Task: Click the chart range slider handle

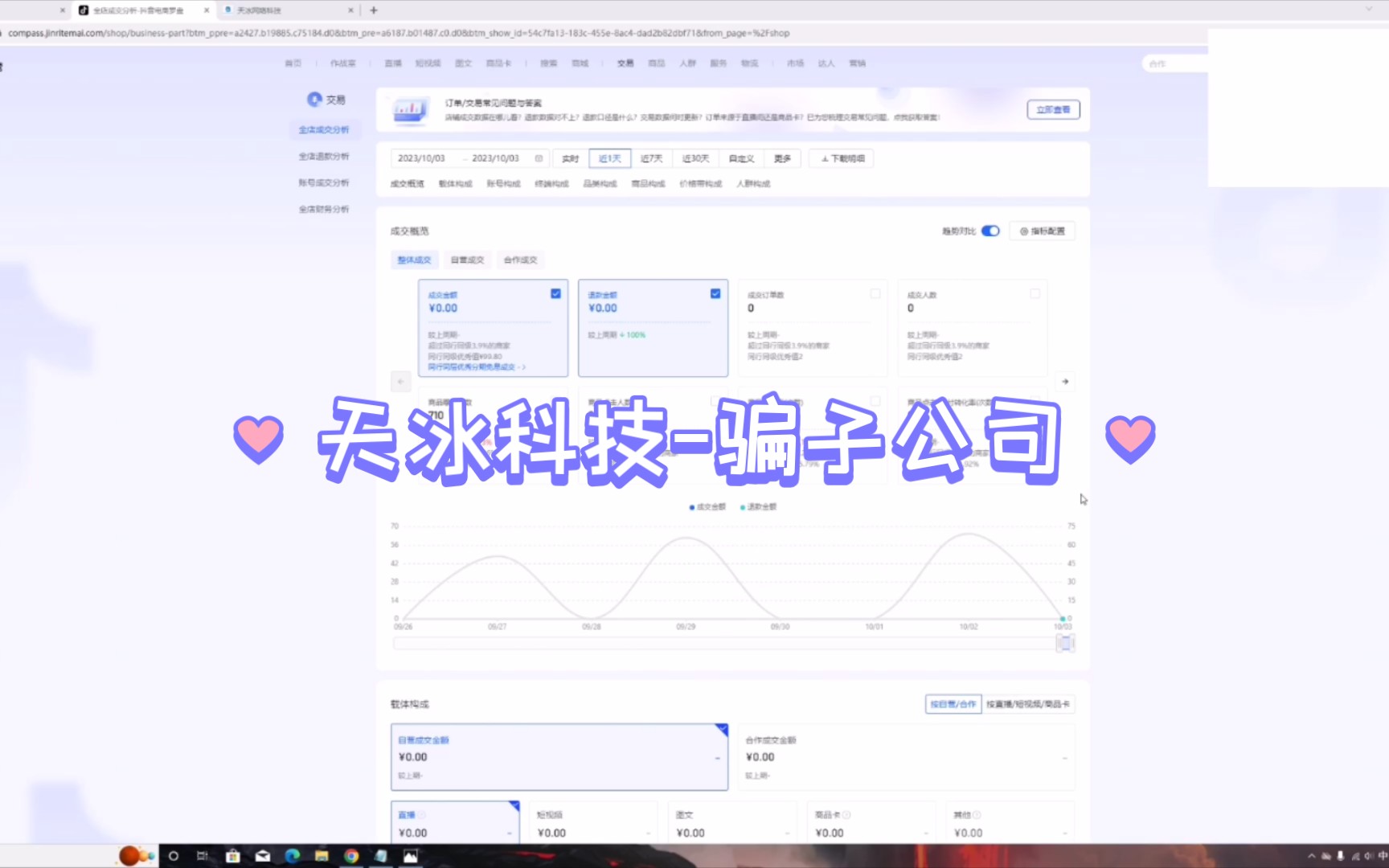Action: [x=1065, y=642]
